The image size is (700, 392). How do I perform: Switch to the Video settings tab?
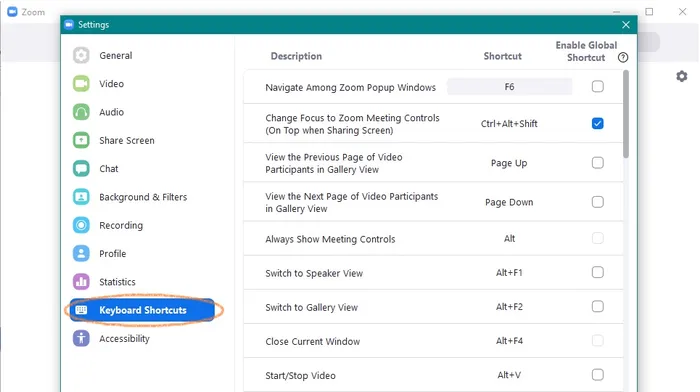point(143,83)
